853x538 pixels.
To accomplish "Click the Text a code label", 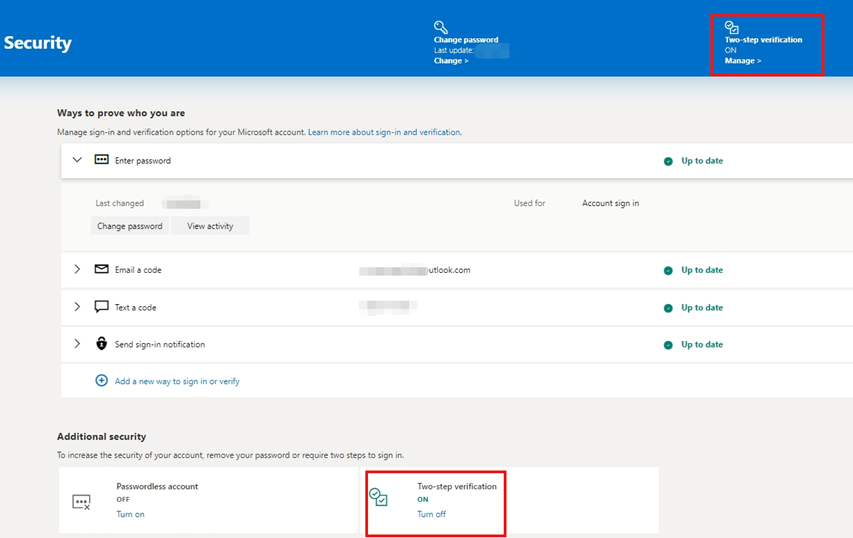I will 135,307.
